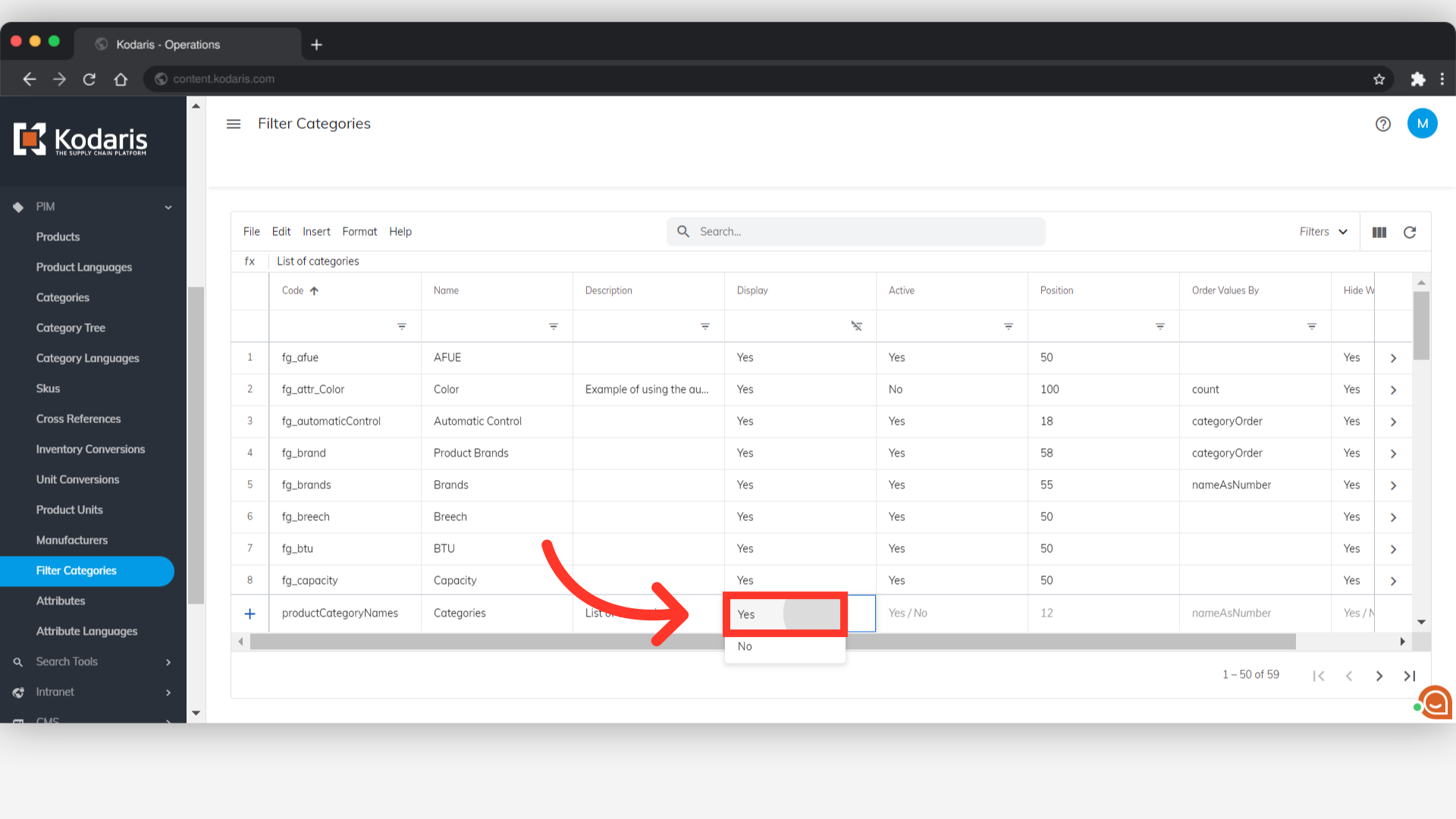Click the refresh grid icon

pyautogui.click(x=1410, y=232)
